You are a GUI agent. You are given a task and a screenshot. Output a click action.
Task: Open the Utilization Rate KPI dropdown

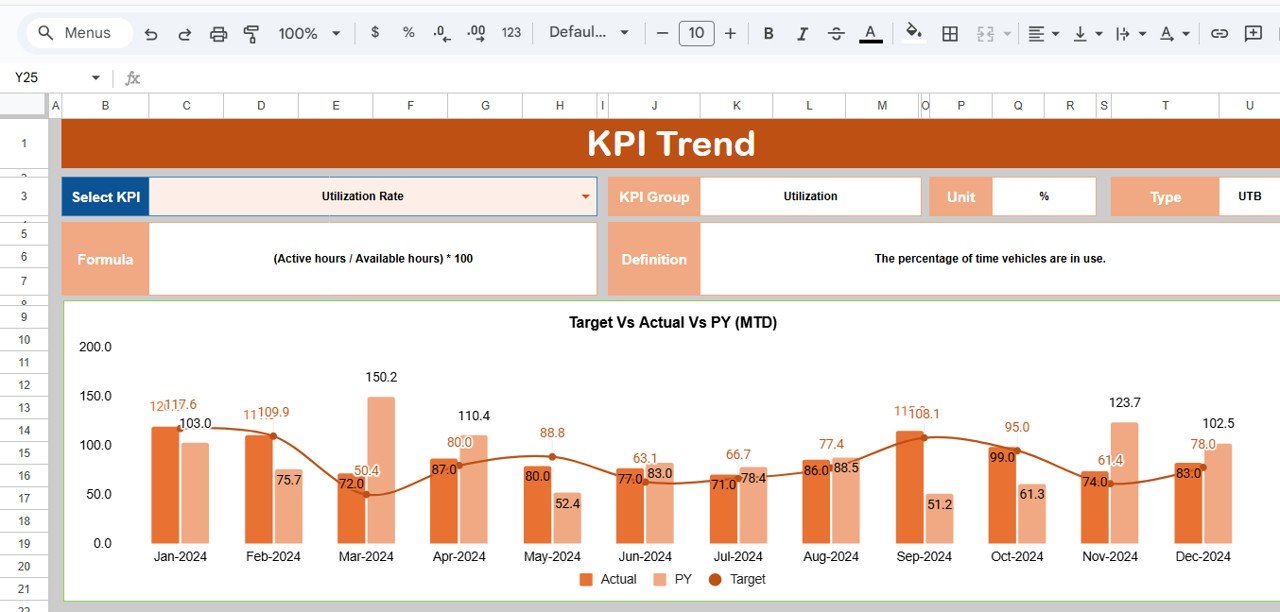(586, 196)
